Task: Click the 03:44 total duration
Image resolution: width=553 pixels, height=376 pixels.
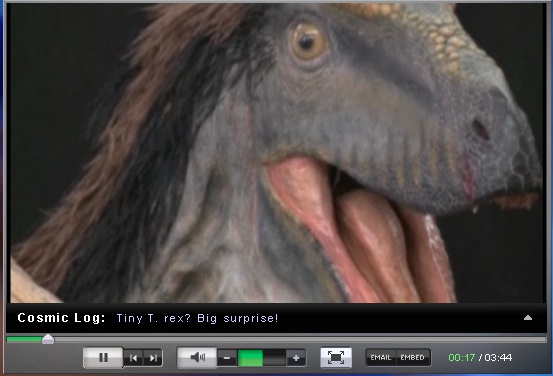Action: (x=498, y=358)
